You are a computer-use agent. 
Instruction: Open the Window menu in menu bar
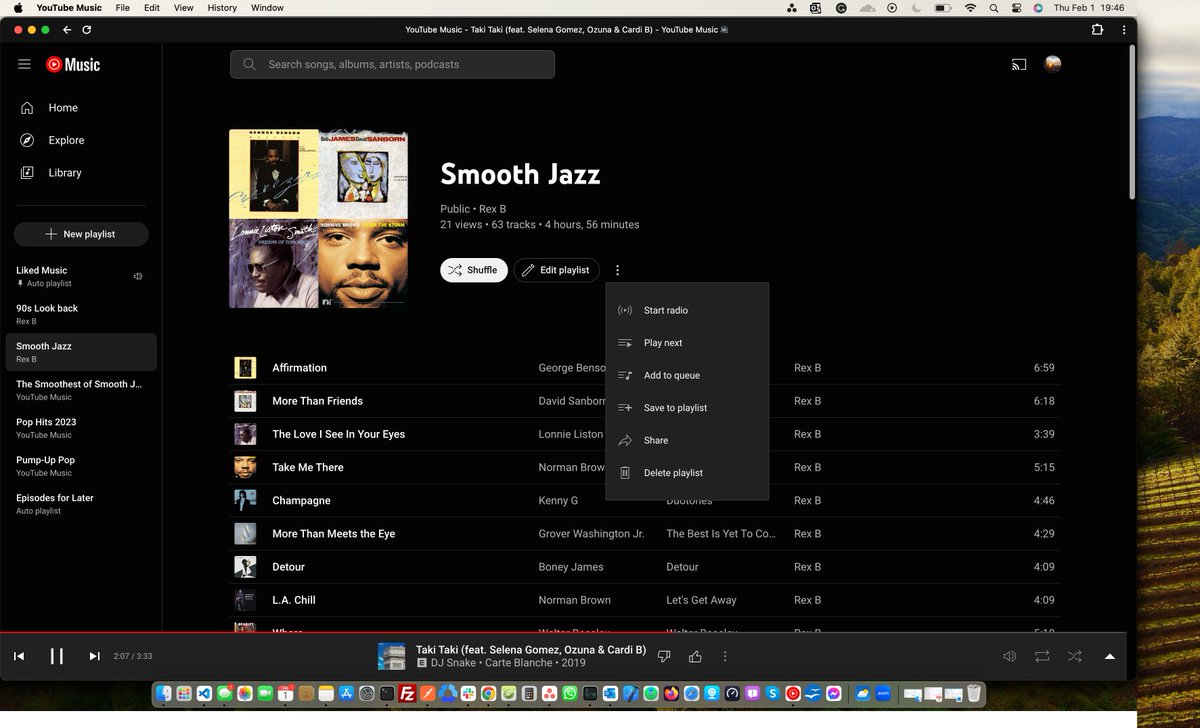coord(267,7)
